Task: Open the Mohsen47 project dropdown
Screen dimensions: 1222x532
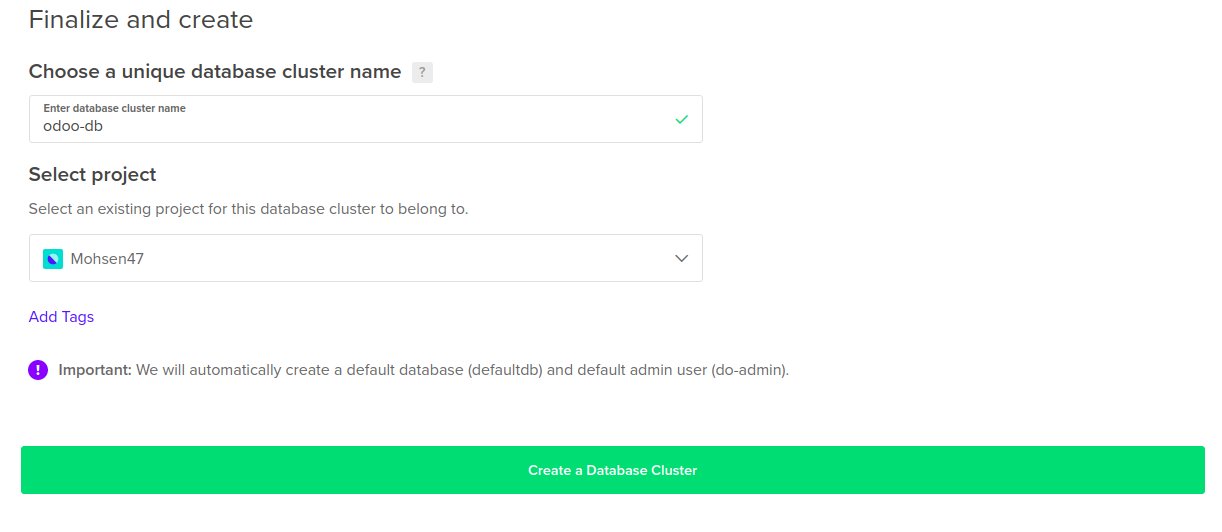Action: (x=365, y=258)
